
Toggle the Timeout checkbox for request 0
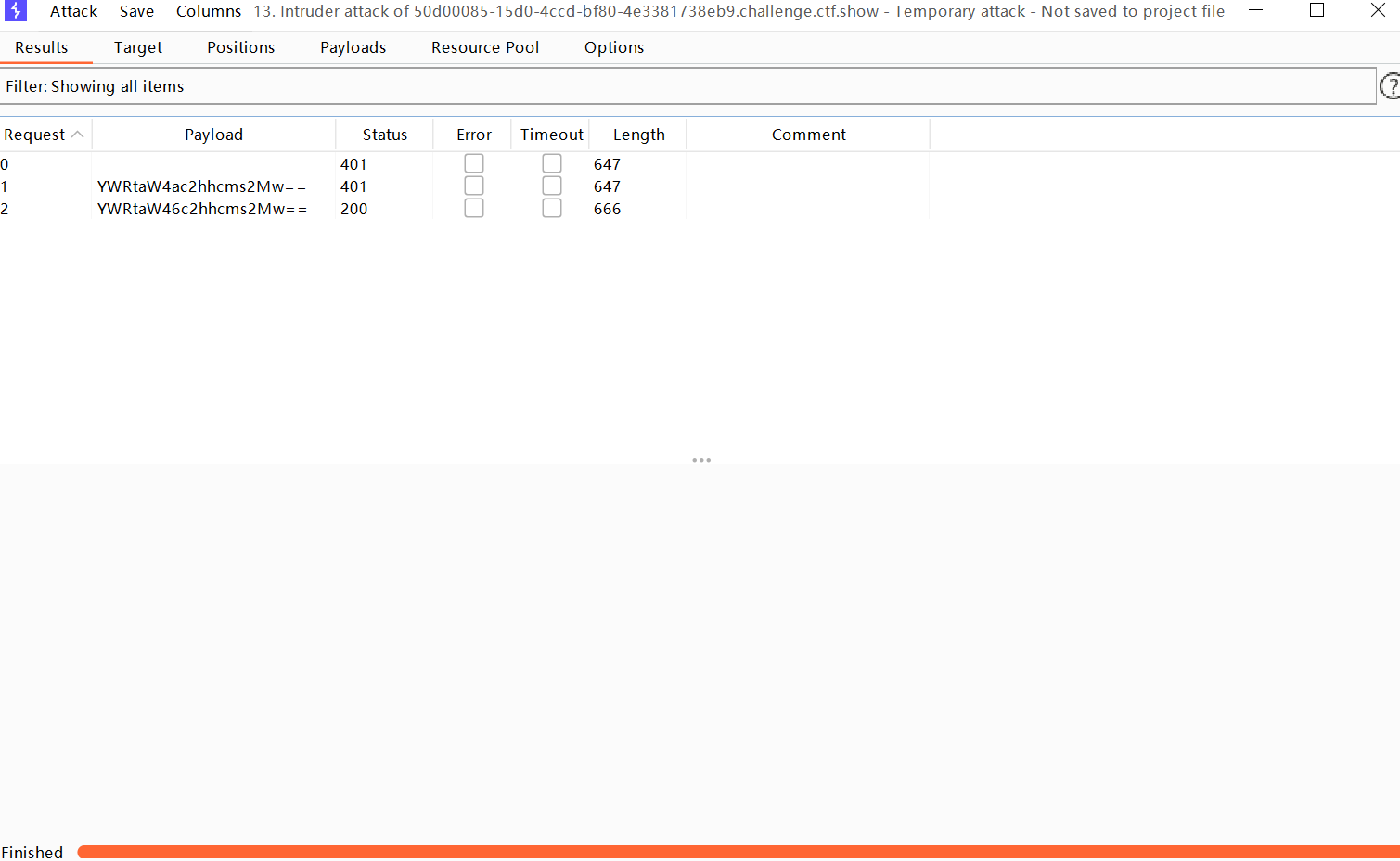point(552,163)
